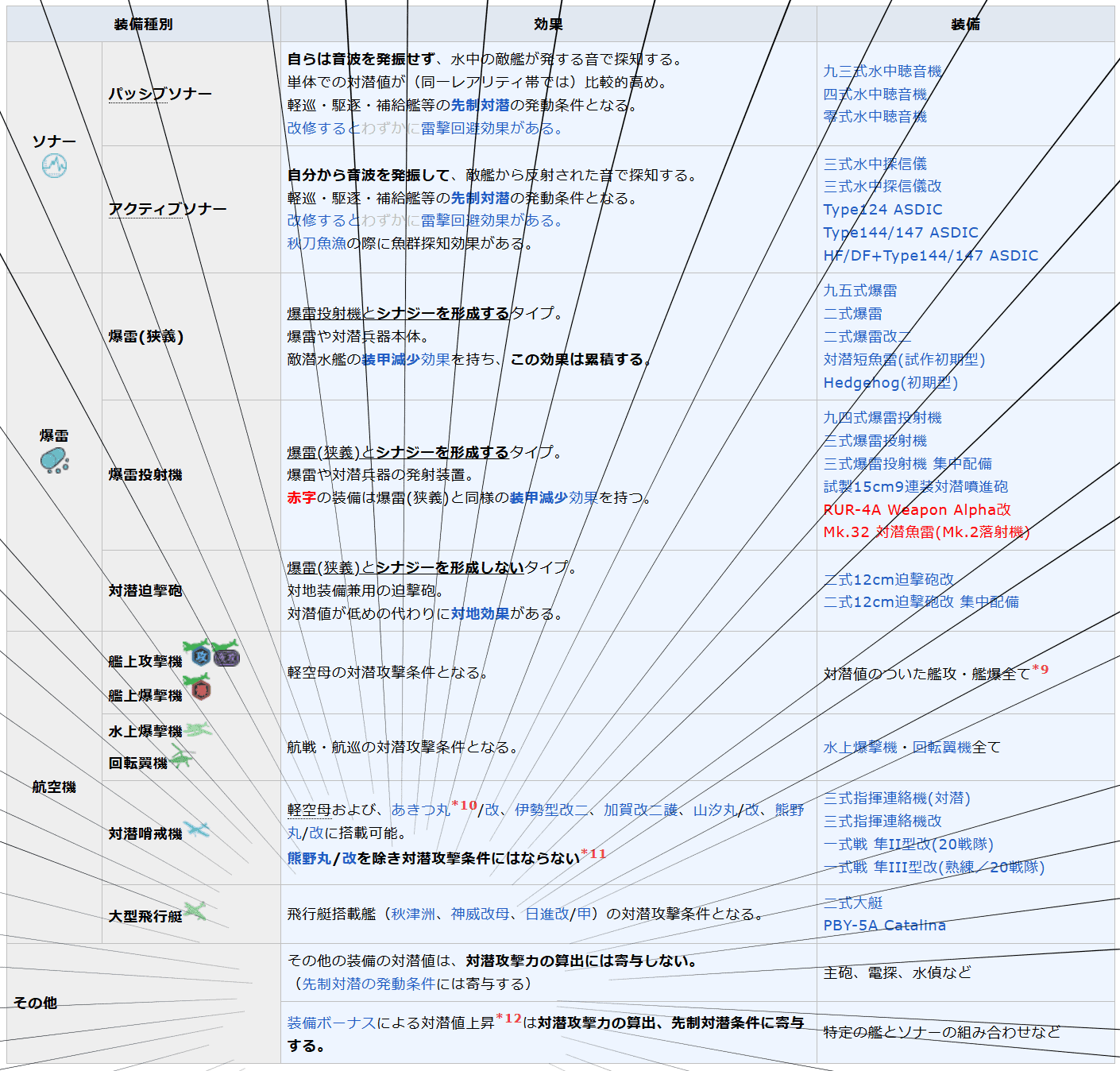Open the あきつ丸 ship link
The height and width of the screenshot is (1071, 1120).
coord(420,810)
